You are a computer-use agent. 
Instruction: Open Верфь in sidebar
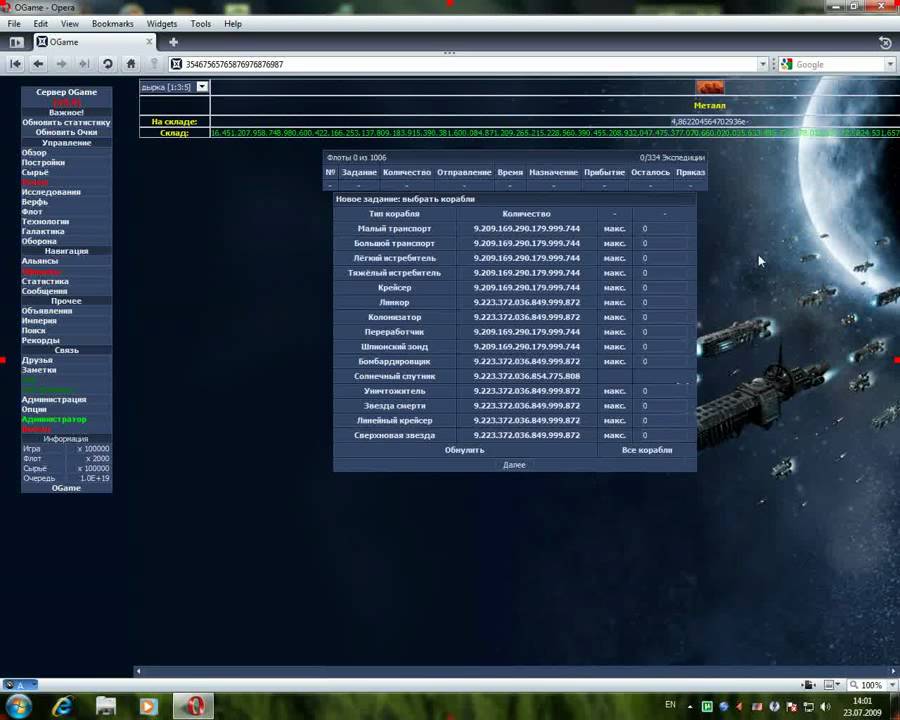click(x=34, y=202)
